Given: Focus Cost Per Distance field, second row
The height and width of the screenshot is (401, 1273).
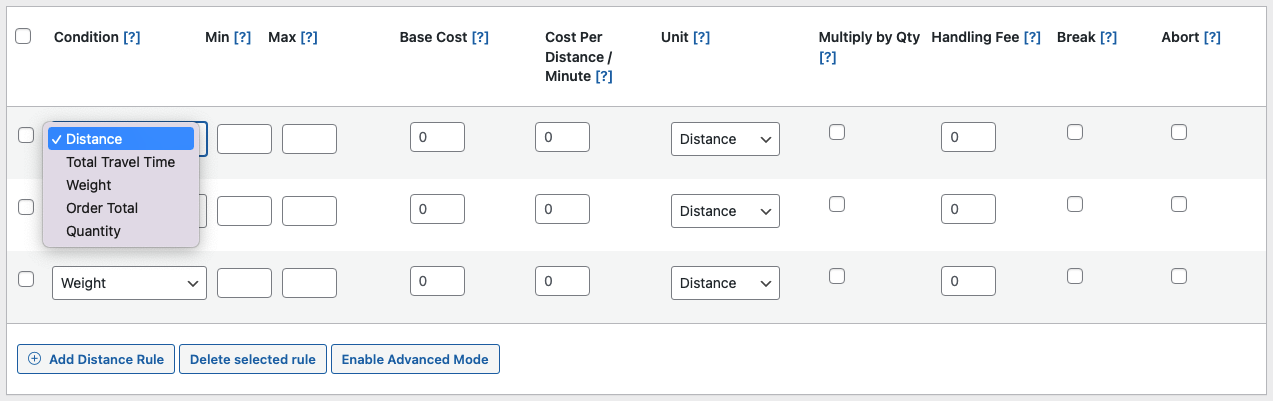Looking at the screenshot, I should [x=562, y=209].
